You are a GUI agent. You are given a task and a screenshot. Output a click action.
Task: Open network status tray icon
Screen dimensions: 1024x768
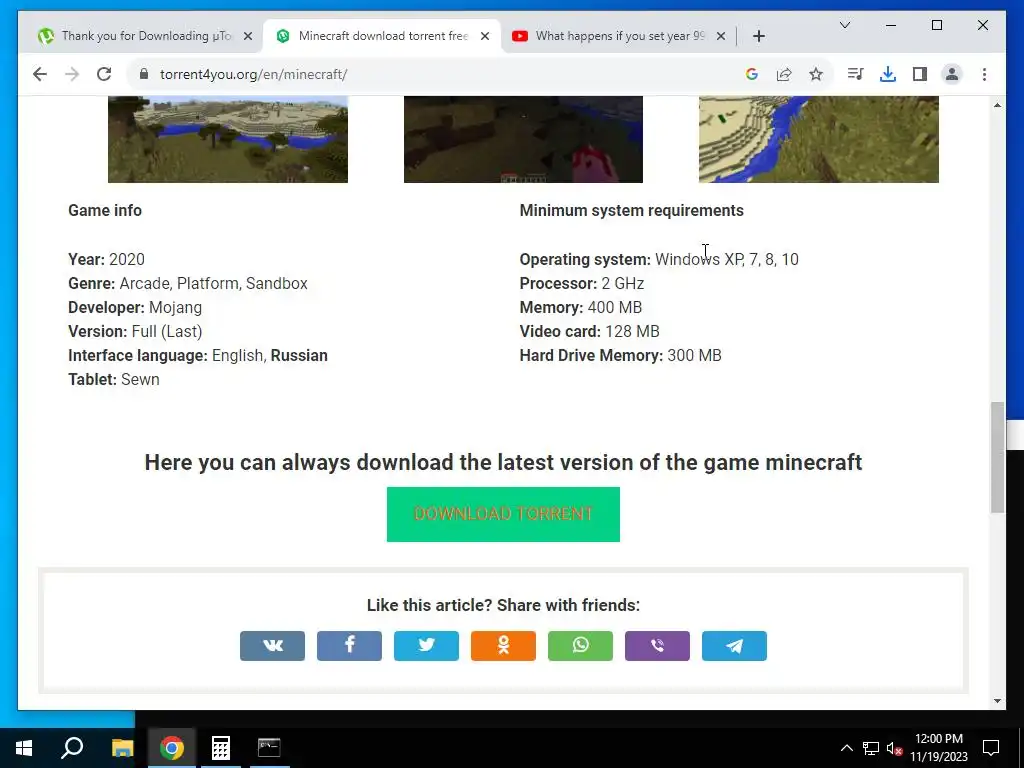[x=871, y=748]
